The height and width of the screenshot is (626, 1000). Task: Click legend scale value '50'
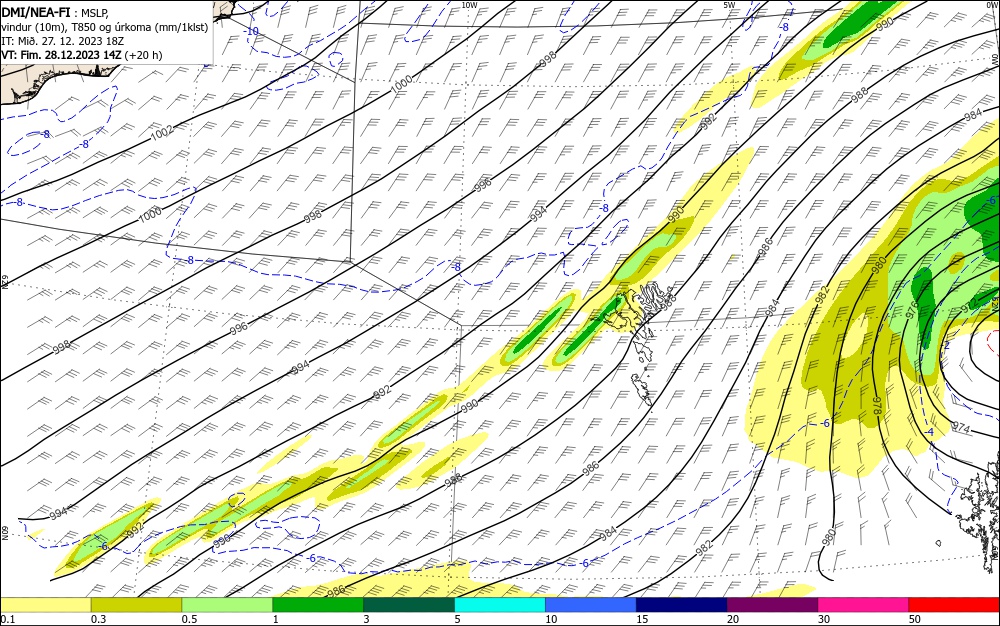click(x=915, y=619)
